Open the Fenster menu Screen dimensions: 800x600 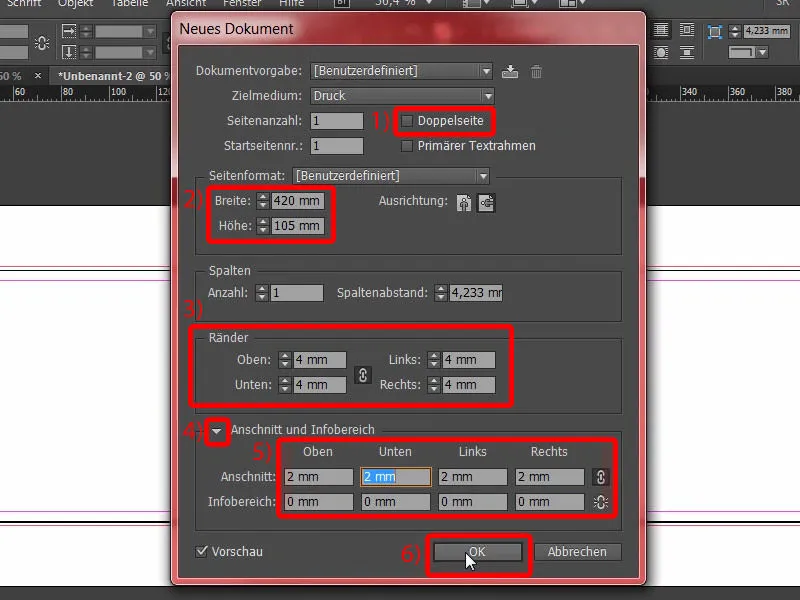click(242, 3)
